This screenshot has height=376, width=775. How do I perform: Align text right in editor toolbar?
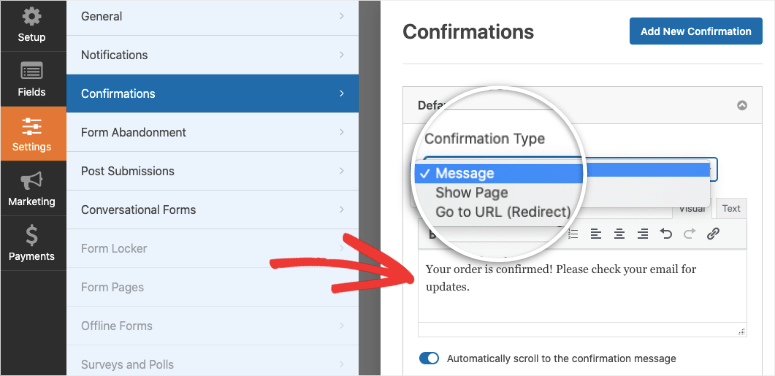coord(643,234)
